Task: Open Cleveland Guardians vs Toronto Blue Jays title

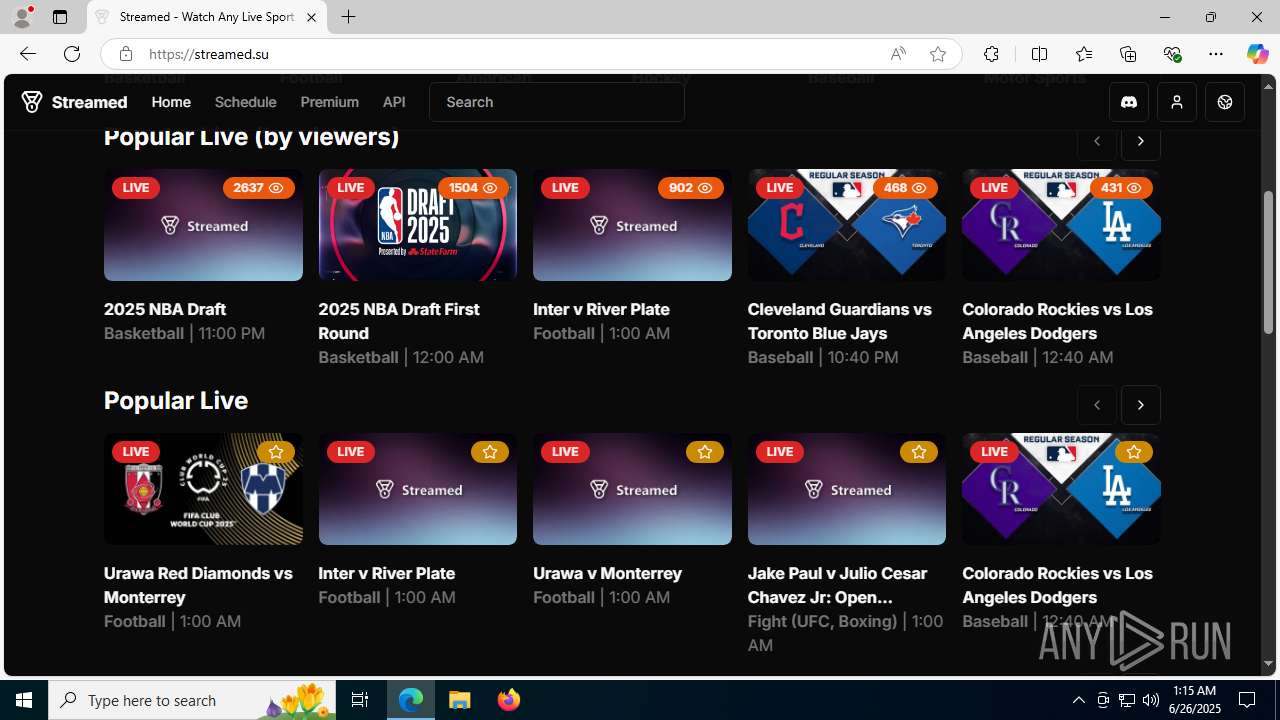Action: [840, 321]
